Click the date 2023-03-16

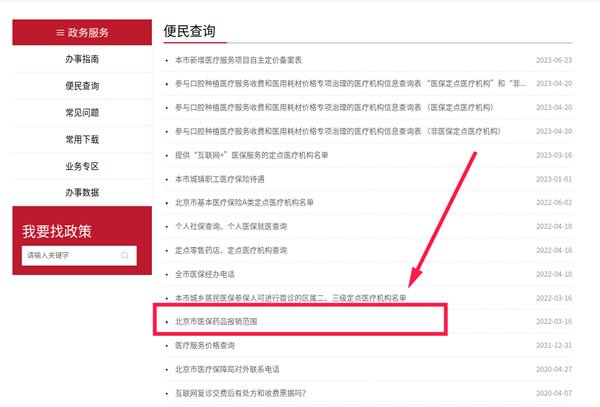pyautogui.click(x=554, y=155)
